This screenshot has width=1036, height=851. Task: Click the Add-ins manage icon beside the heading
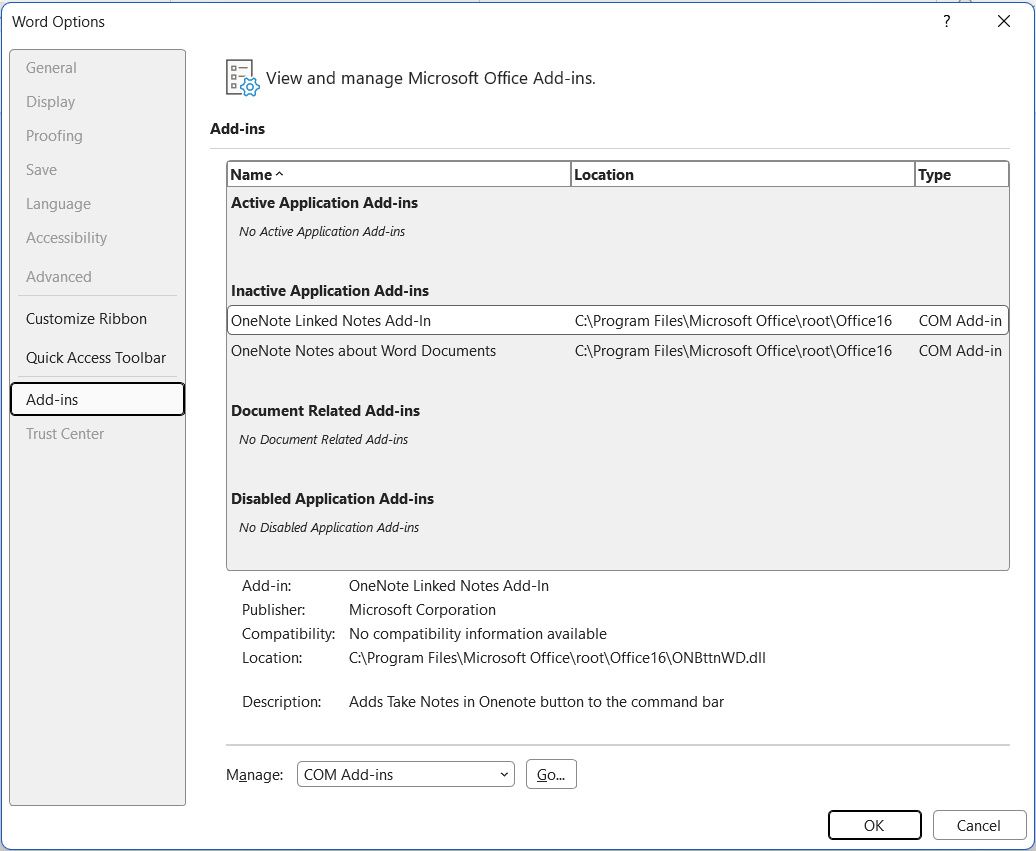point(242,78)
